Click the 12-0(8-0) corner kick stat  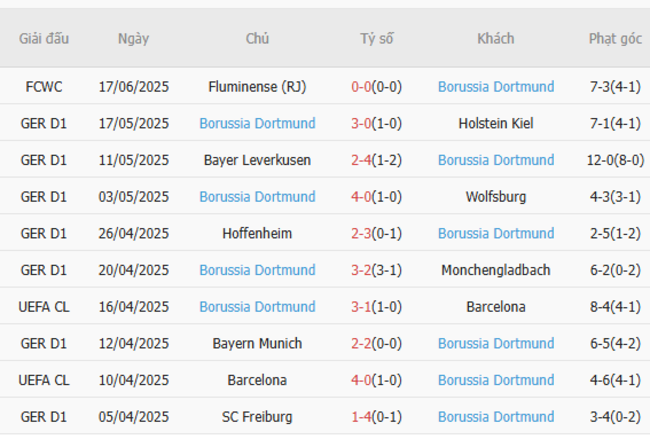pos(615,160)
